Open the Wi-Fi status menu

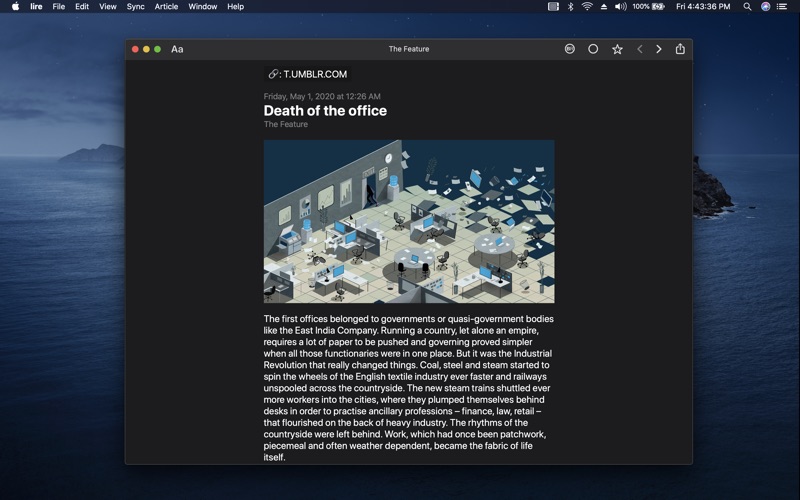(x=587, y=7)
